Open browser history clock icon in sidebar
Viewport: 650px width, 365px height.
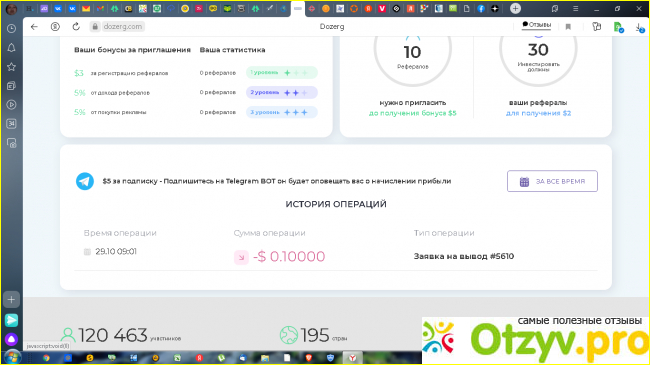click(11, 29)
